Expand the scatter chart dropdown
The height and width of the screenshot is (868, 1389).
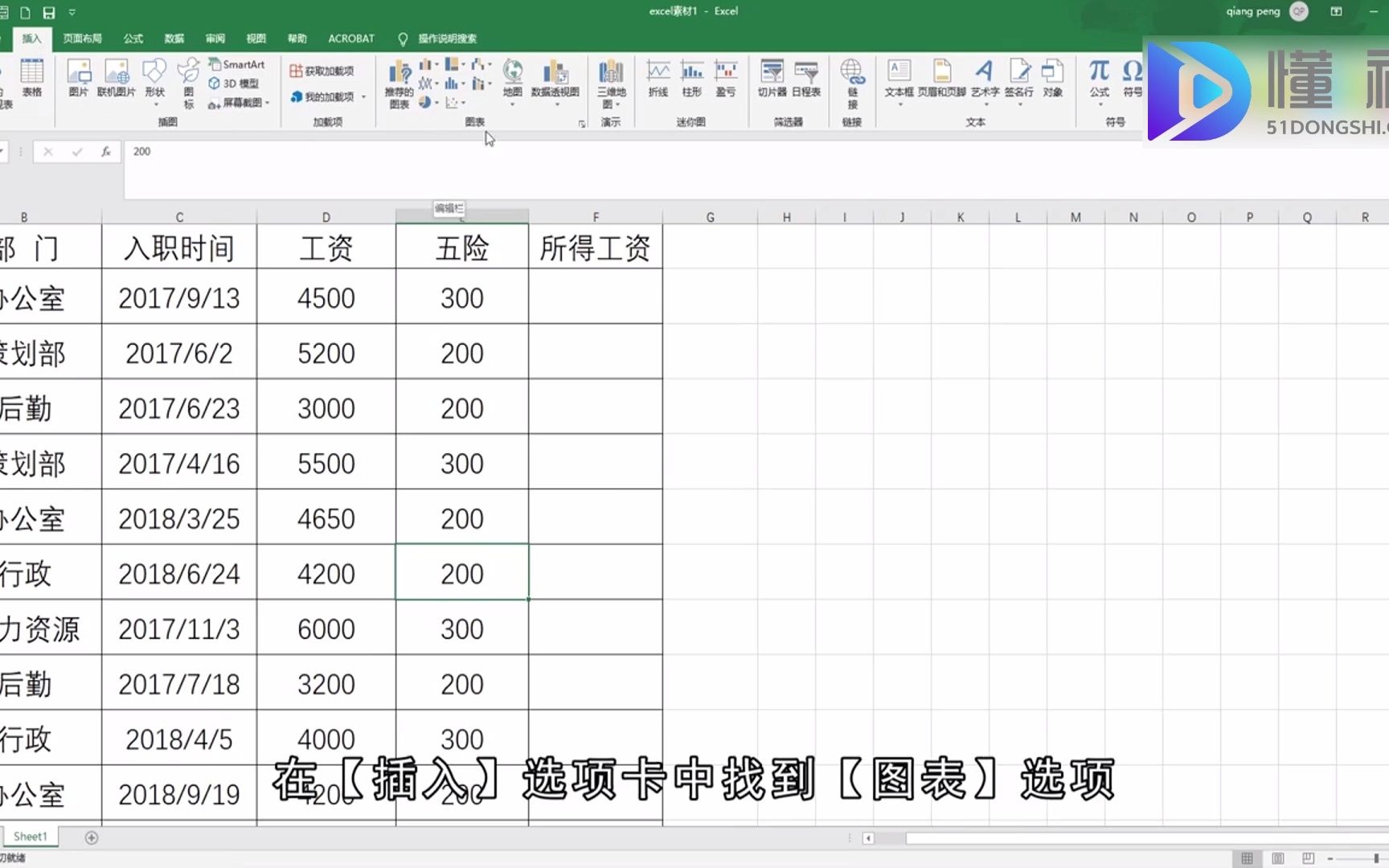[x=464, y=103]
